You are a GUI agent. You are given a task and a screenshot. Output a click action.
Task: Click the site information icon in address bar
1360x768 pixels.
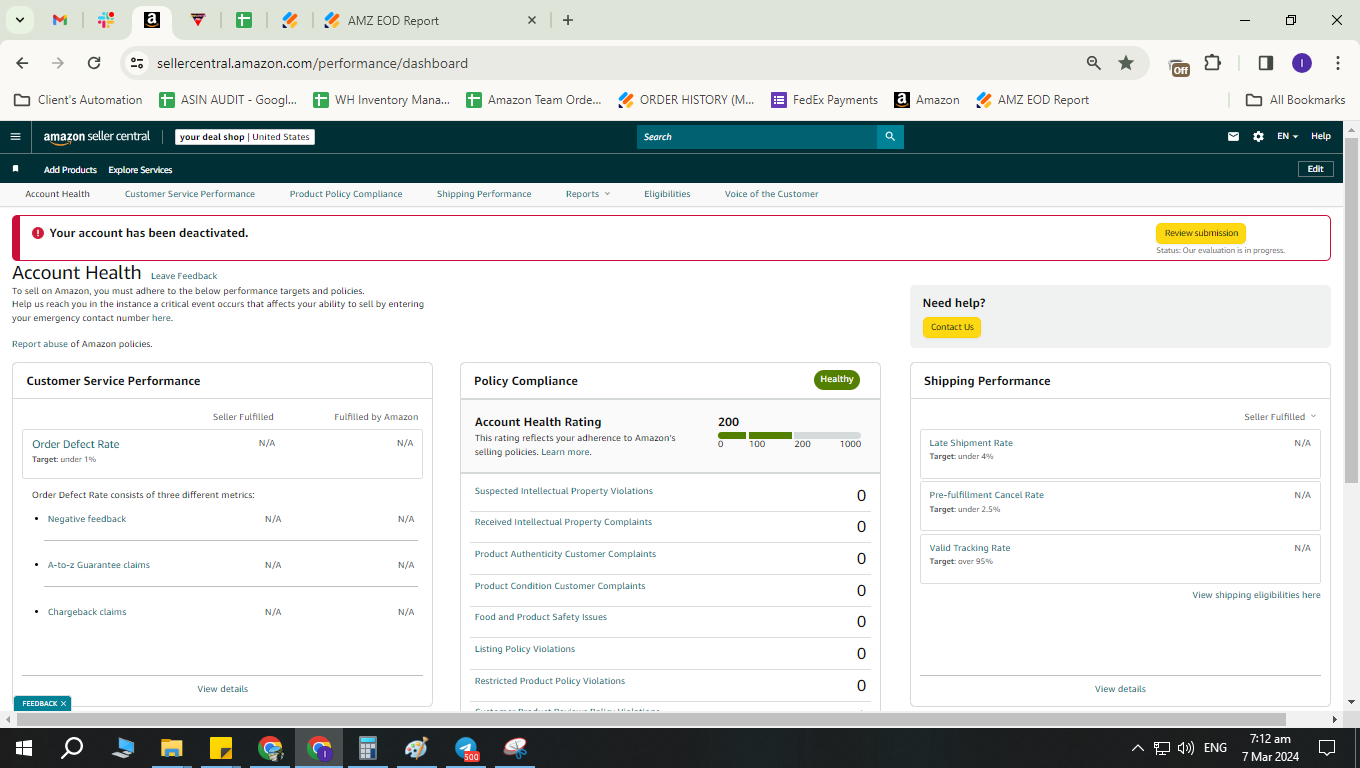(137, 63)
